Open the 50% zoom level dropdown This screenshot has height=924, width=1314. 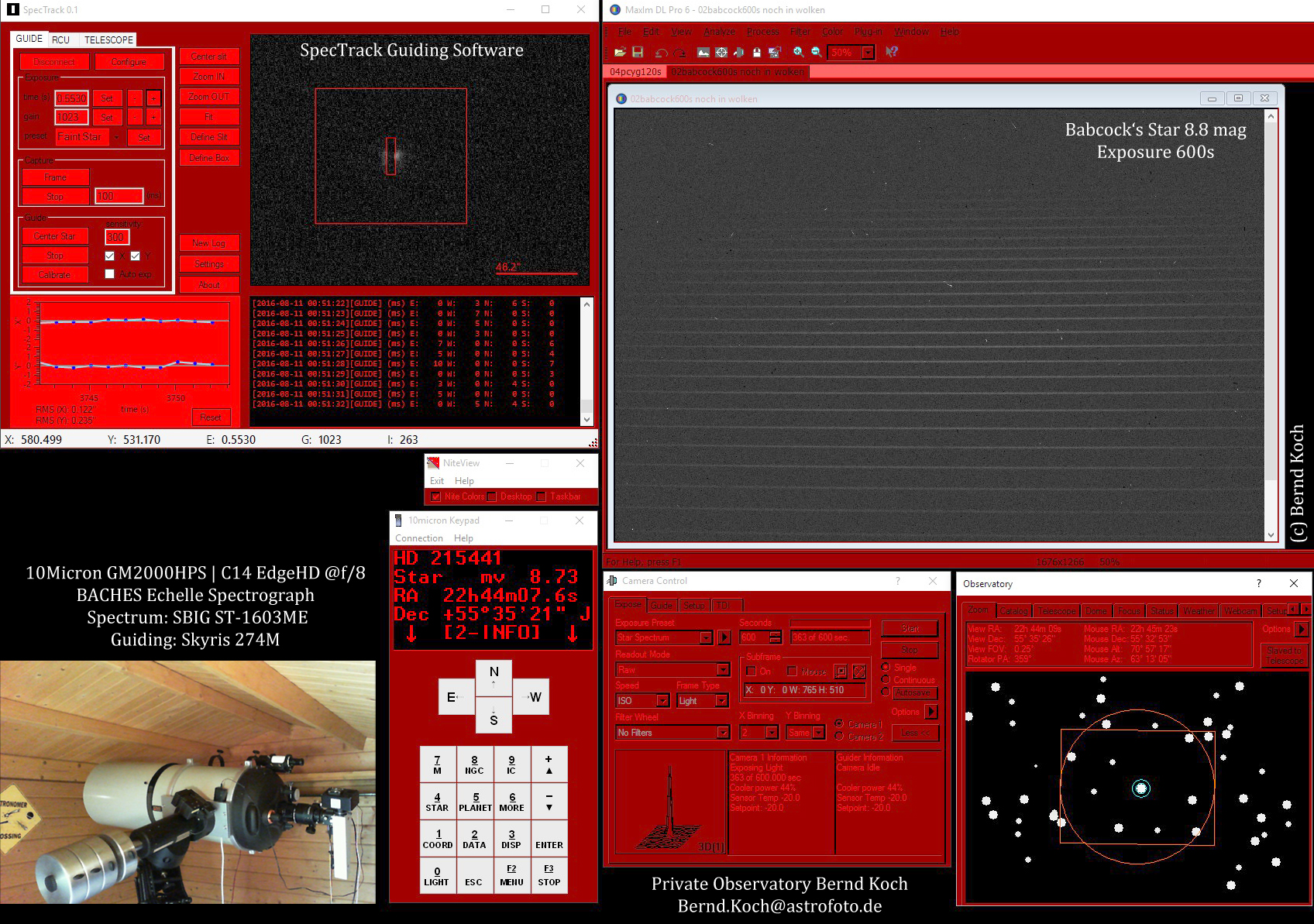(x=869, y=53)
